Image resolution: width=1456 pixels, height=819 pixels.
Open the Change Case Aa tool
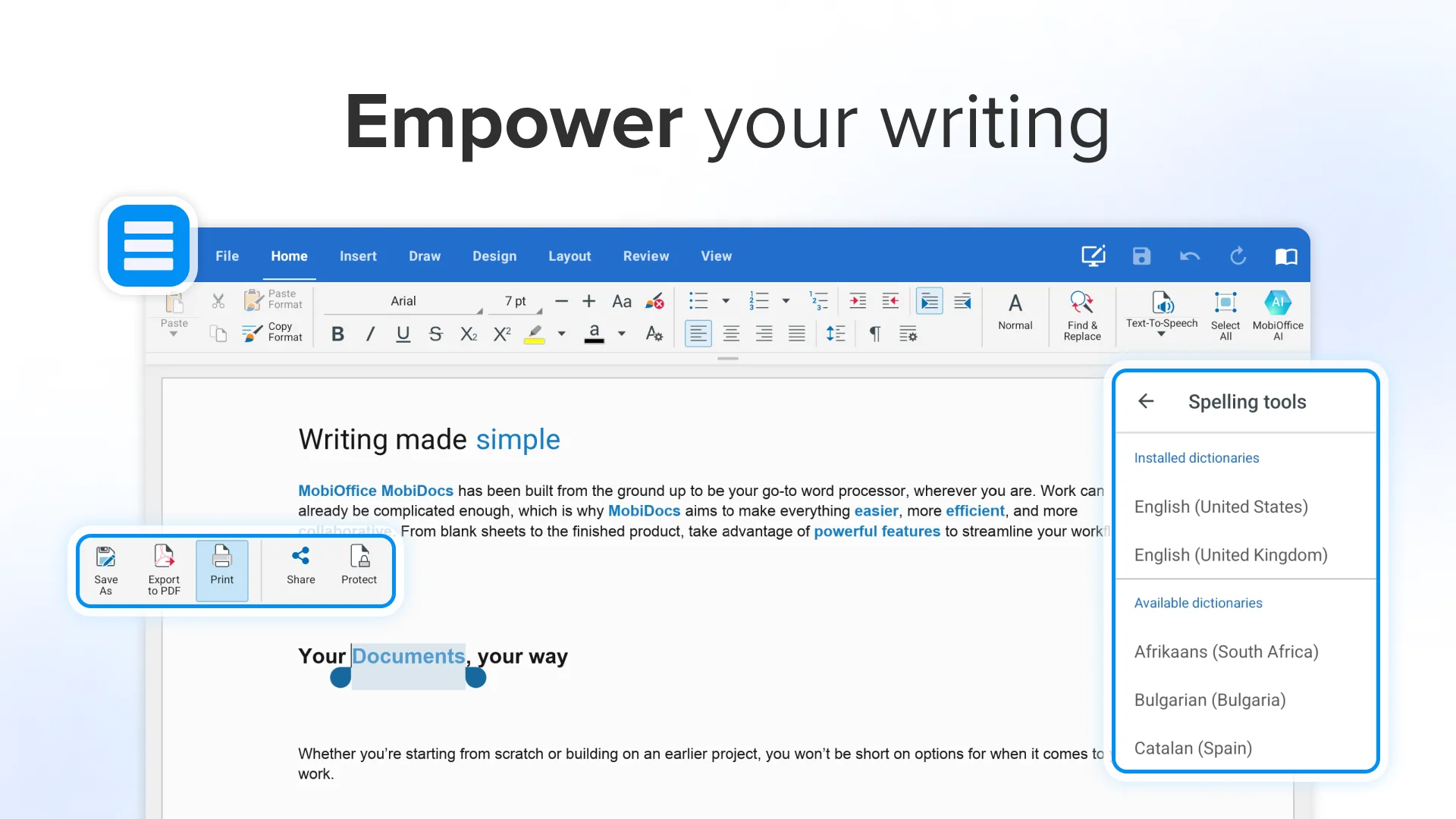[x=622, y=301]
